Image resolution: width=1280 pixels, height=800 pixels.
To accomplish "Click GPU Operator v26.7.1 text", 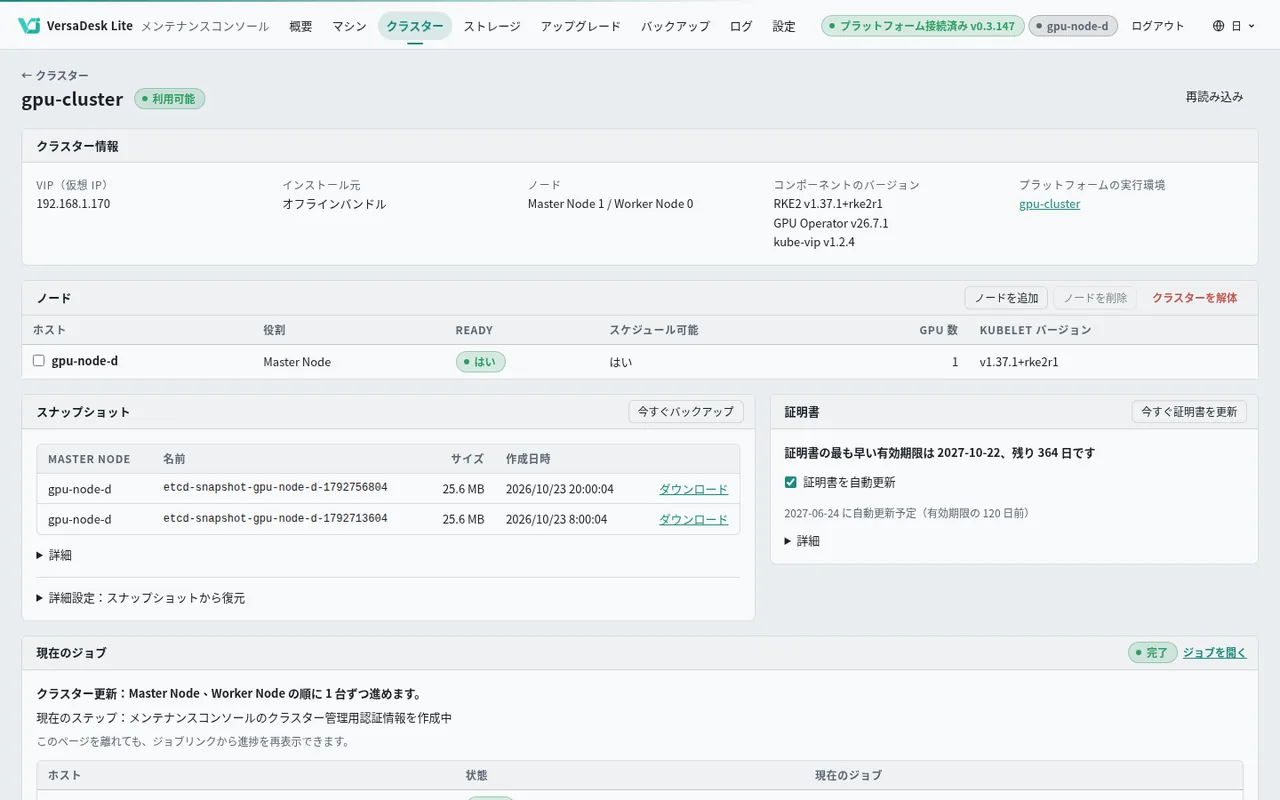I will [x=831, y=223].
